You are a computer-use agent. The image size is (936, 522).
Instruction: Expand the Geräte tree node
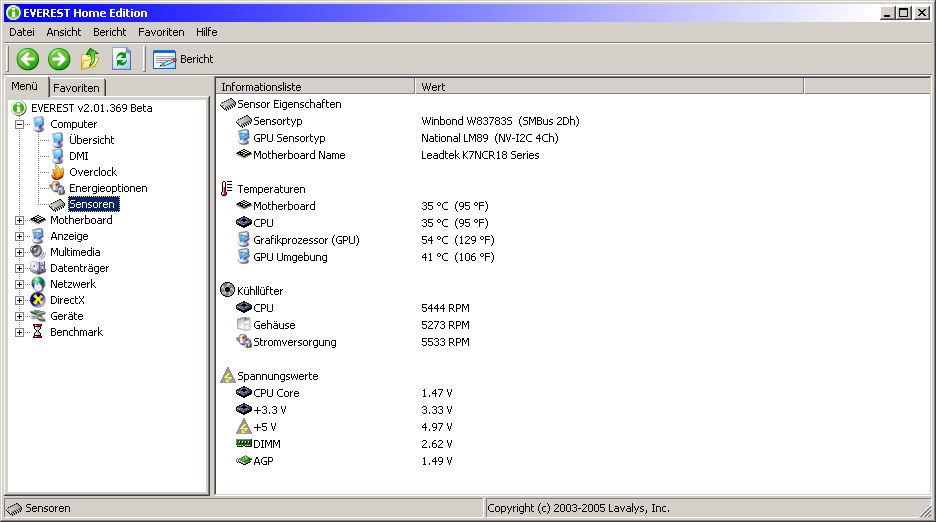tap(20, 317)
